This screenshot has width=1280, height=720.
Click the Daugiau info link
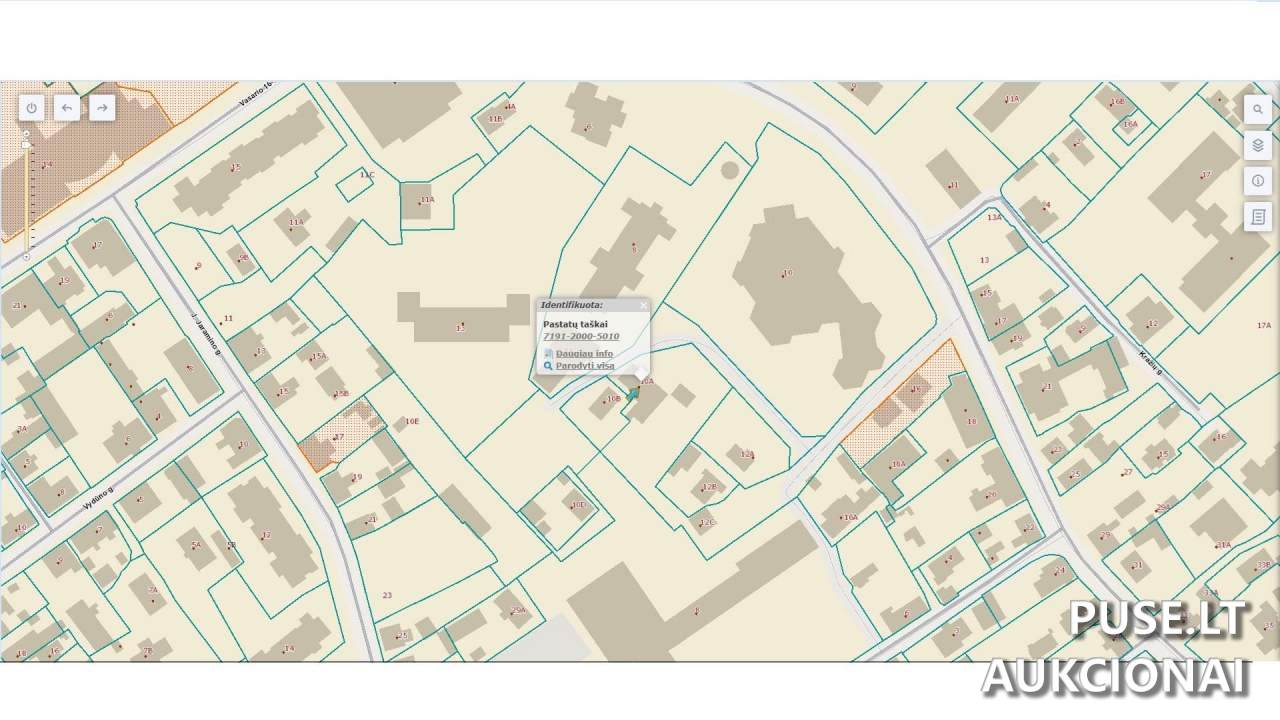click(584, 354)
